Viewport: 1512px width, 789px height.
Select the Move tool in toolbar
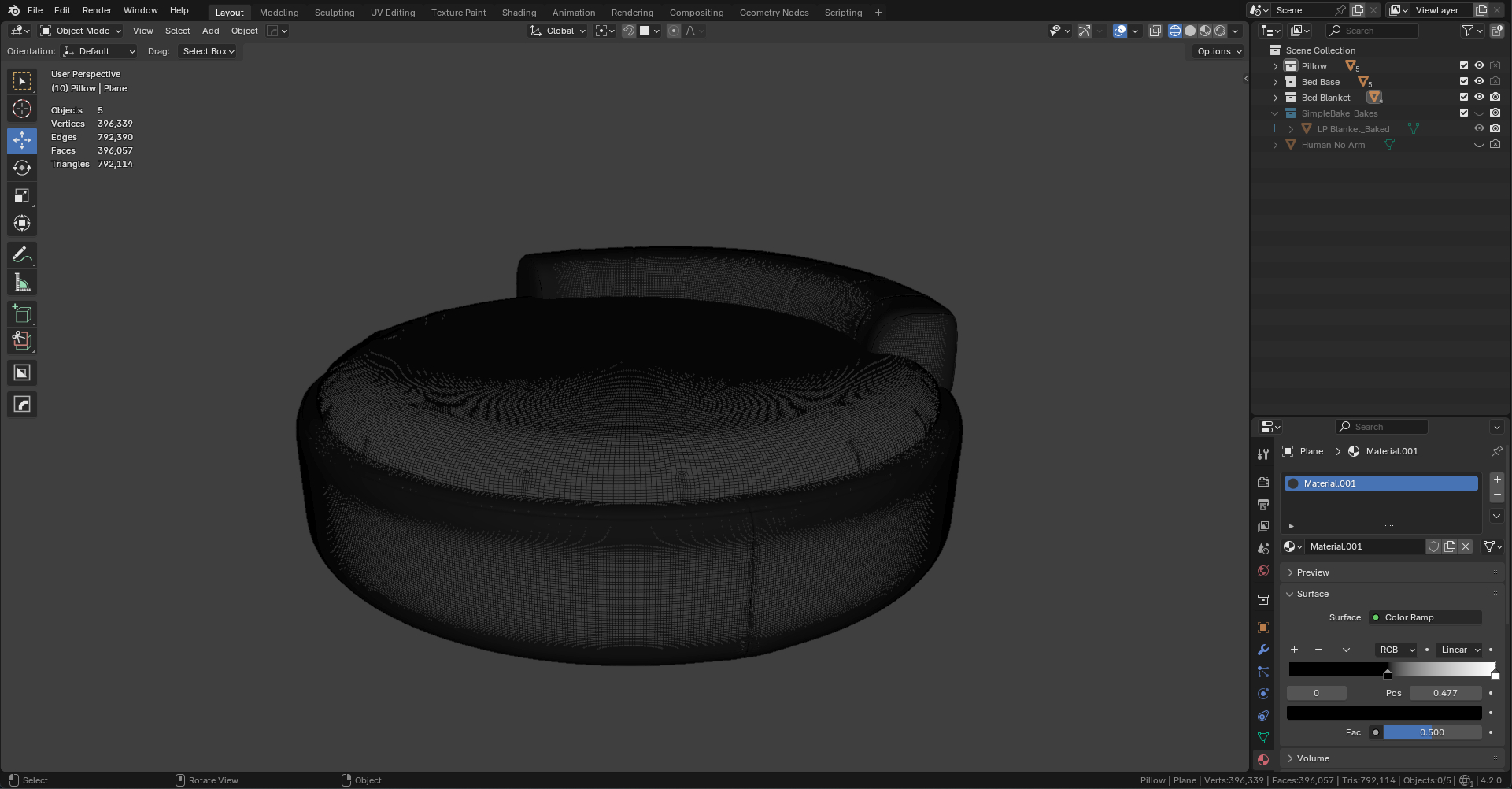[x=22, y=140]
